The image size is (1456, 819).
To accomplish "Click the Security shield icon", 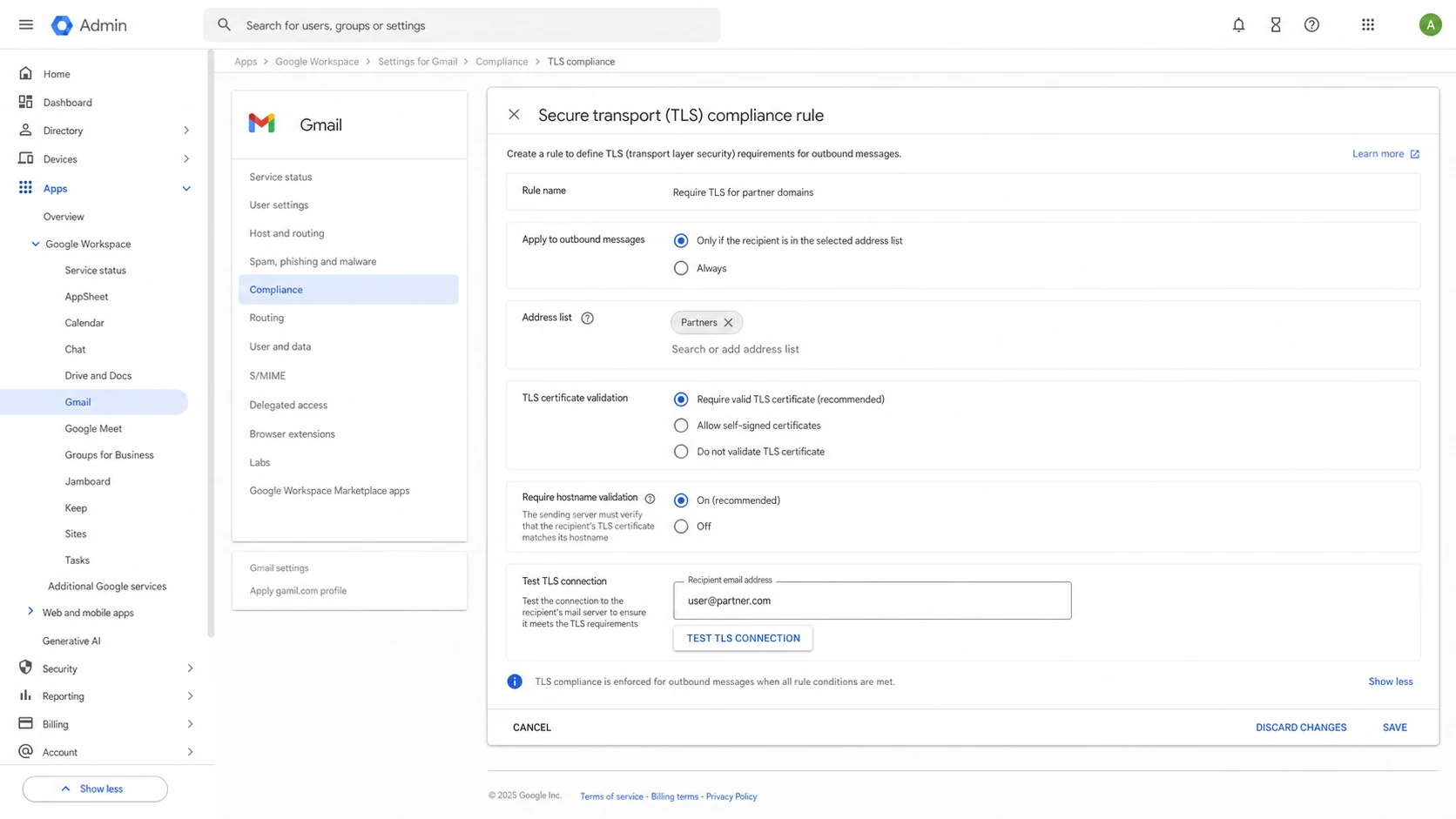I will point(25,668).
